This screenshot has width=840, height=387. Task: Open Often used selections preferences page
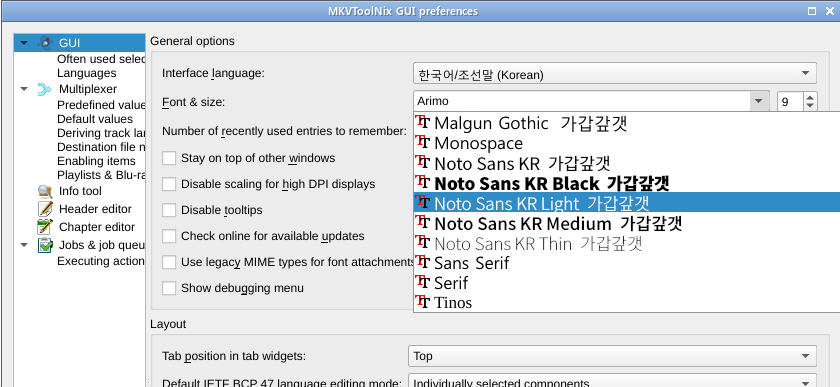point(101,59)
